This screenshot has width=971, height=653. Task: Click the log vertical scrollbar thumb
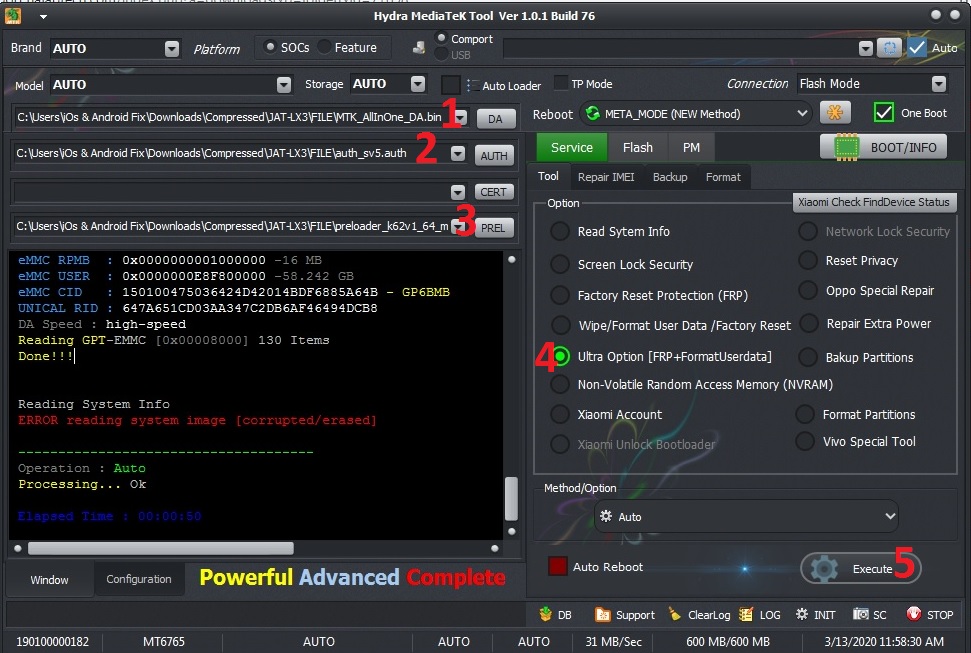click(512, 498)
